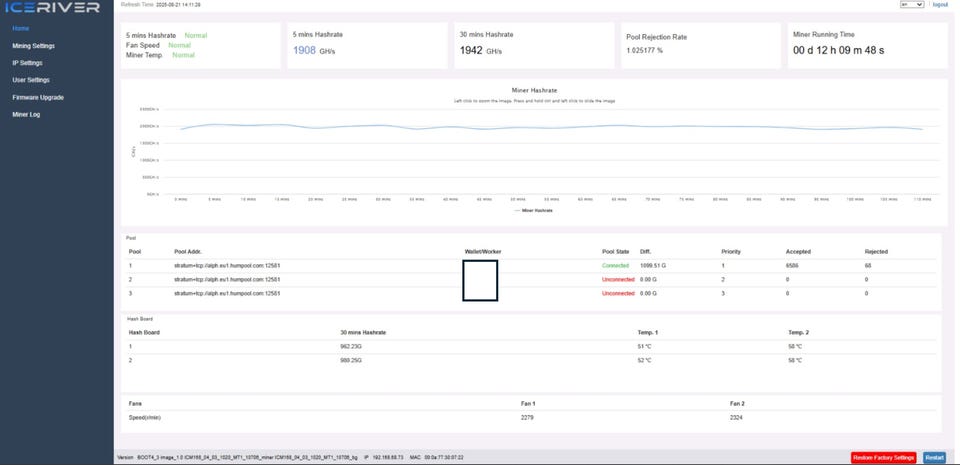Navigate to Firmware Upgrade
This screenshot has height=465, width=960.
tap(38, 97)
